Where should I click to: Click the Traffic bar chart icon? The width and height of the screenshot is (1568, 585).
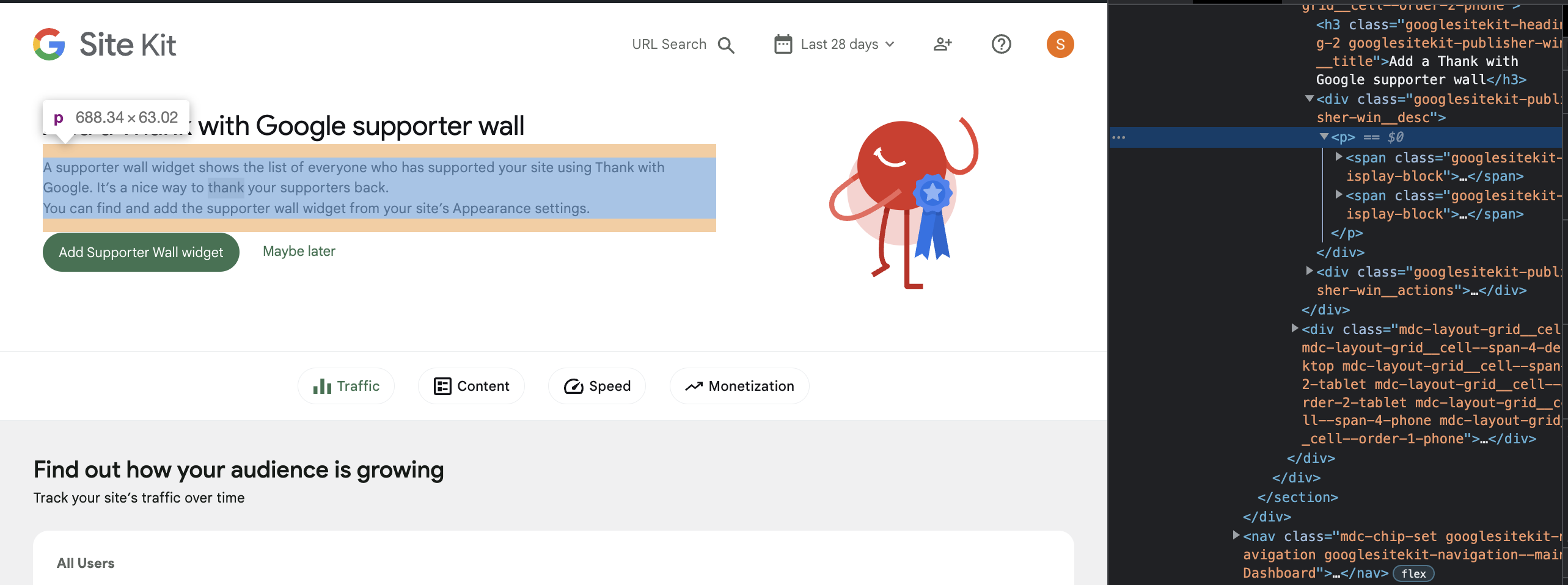tap(322, 386)
